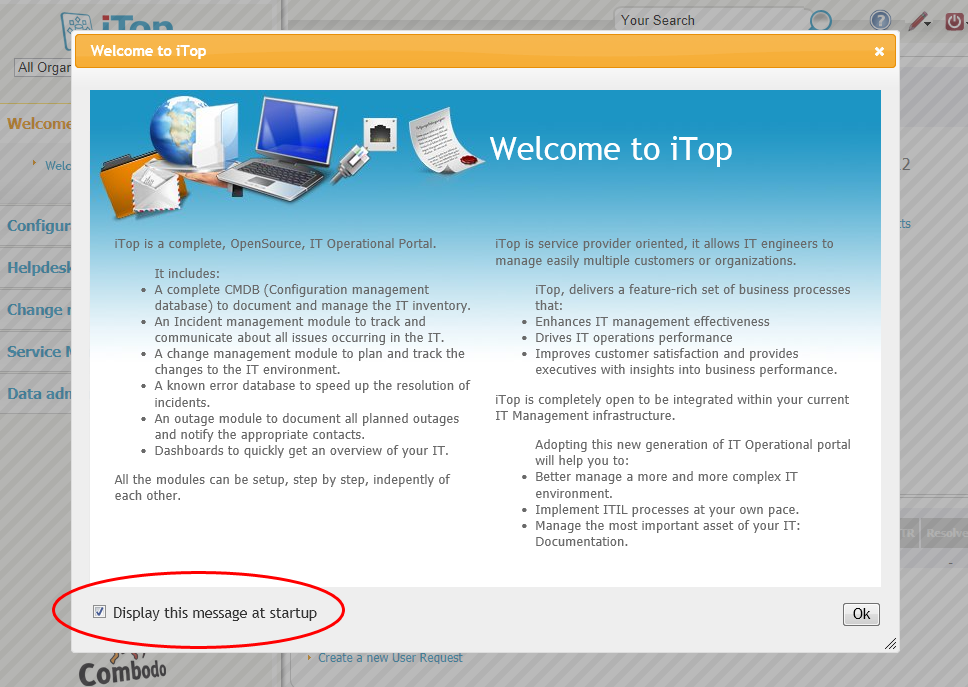Close the Welcome to iTop dialog
This screenshot has width=968, height=687.
(x=879, y=51)
